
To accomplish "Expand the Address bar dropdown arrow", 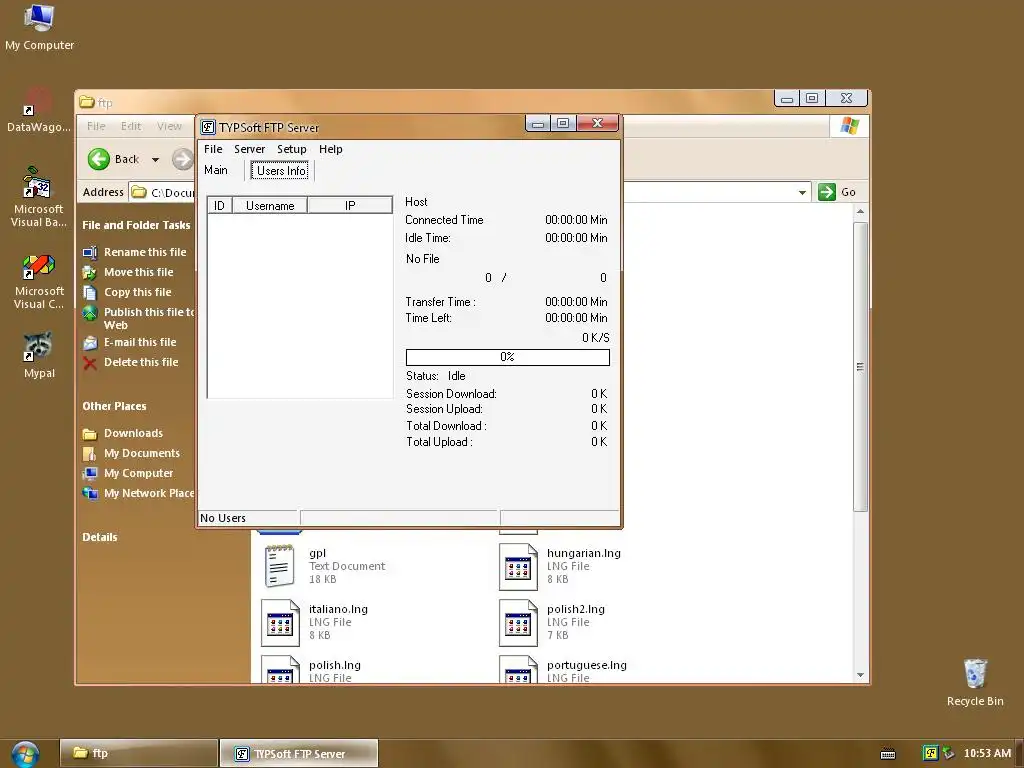I will pyautogui.click(x=802, y=192).
